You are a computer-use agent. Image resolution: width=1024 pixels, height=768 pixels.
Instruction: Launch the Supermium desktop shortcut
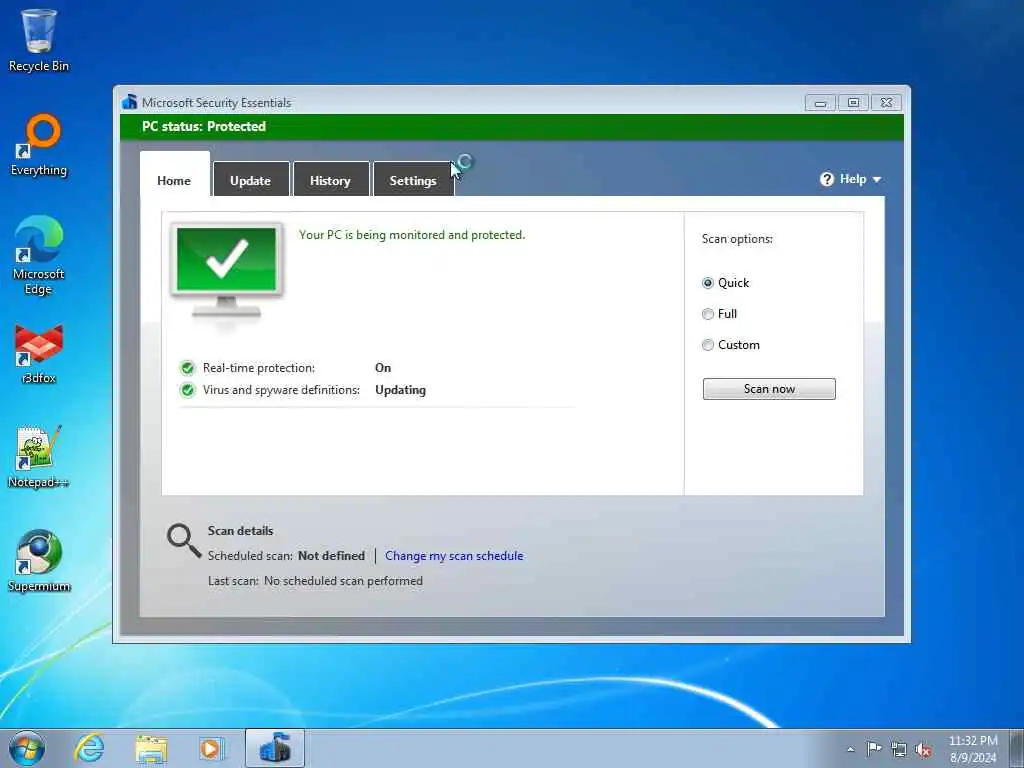(39, 561)
